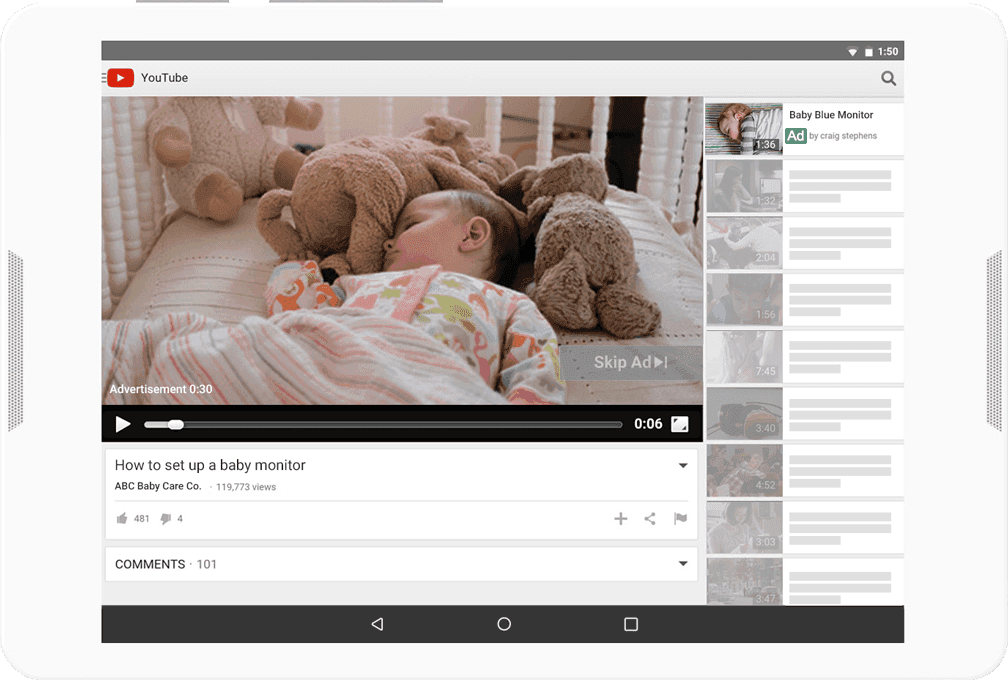Tap the YouTube logo icon

point(121,78)
